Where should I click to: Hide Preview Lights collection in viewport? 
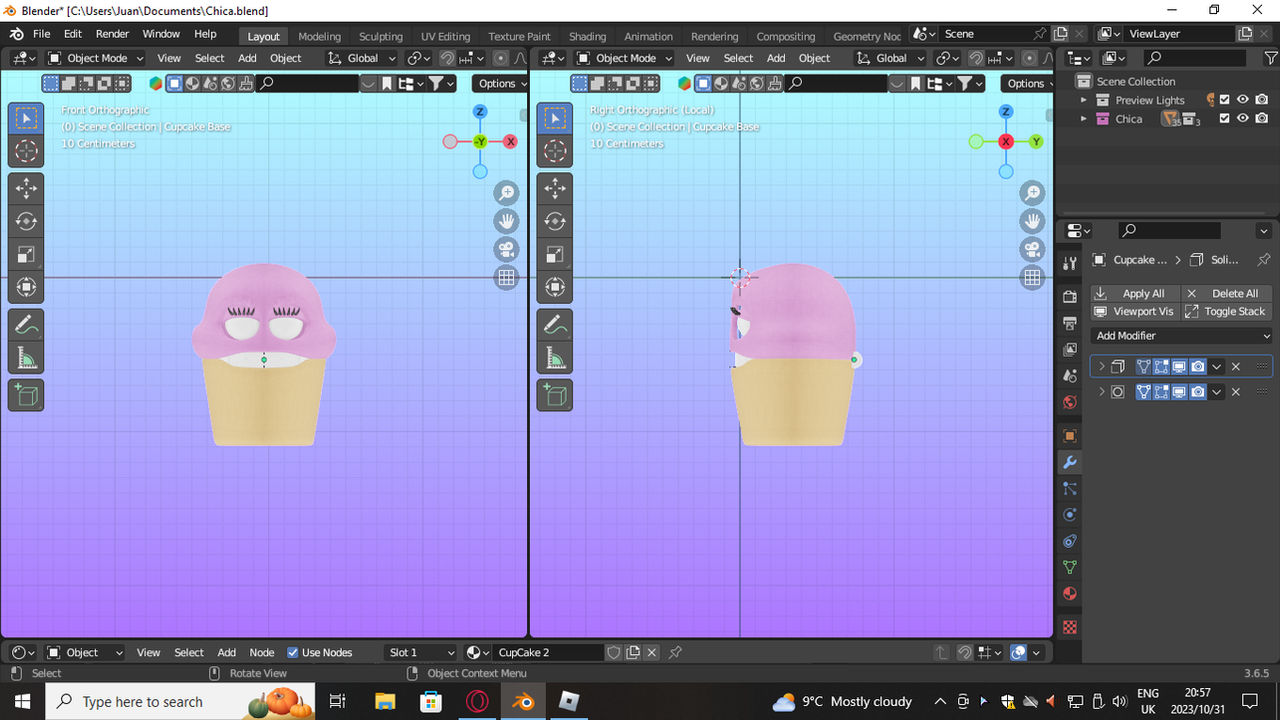click(x=1243, y=100)
